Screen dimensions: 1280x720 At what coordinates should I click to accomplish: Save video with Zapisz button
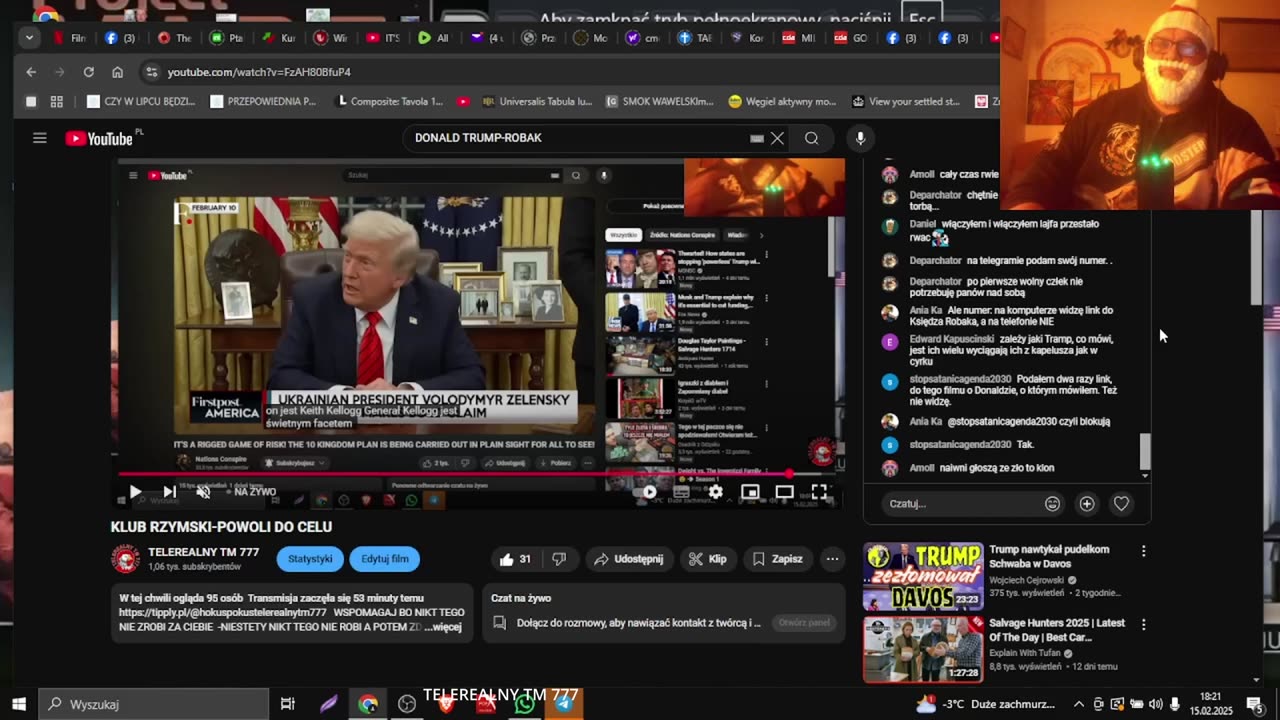tap(777, 559)
